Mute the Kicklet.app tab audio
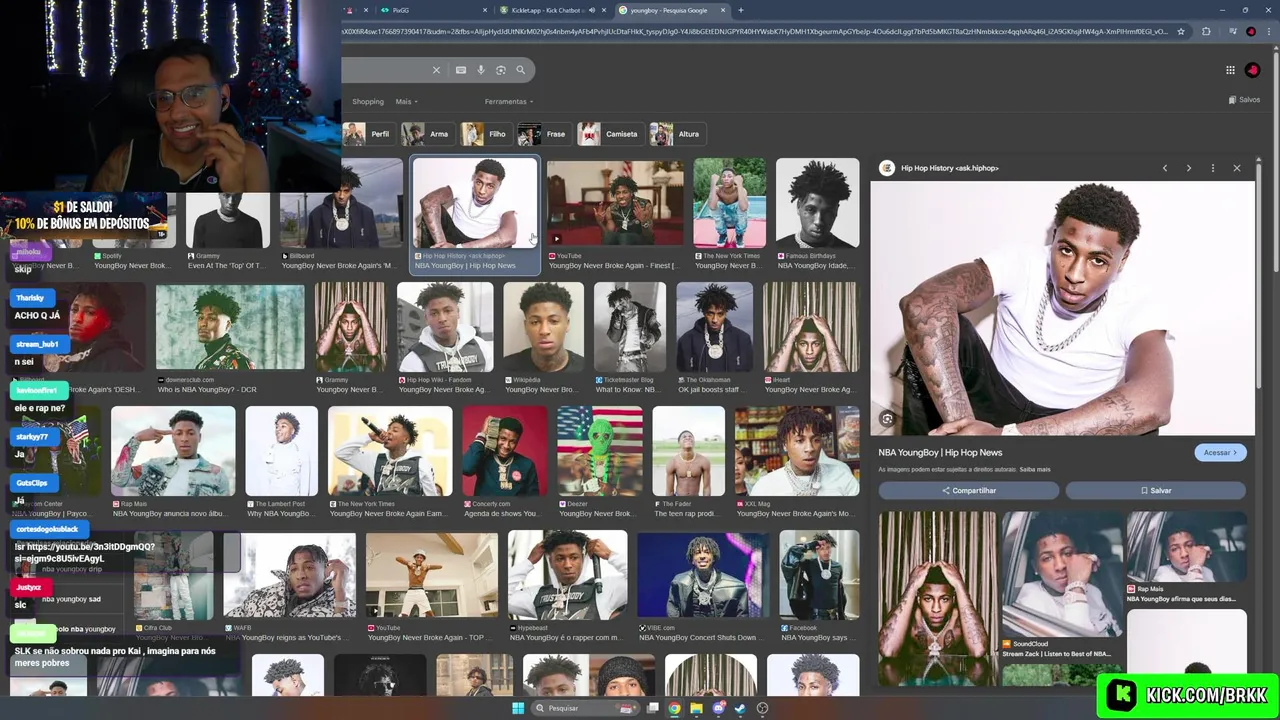Screen dimensions: 1280x720 point(592,10)
